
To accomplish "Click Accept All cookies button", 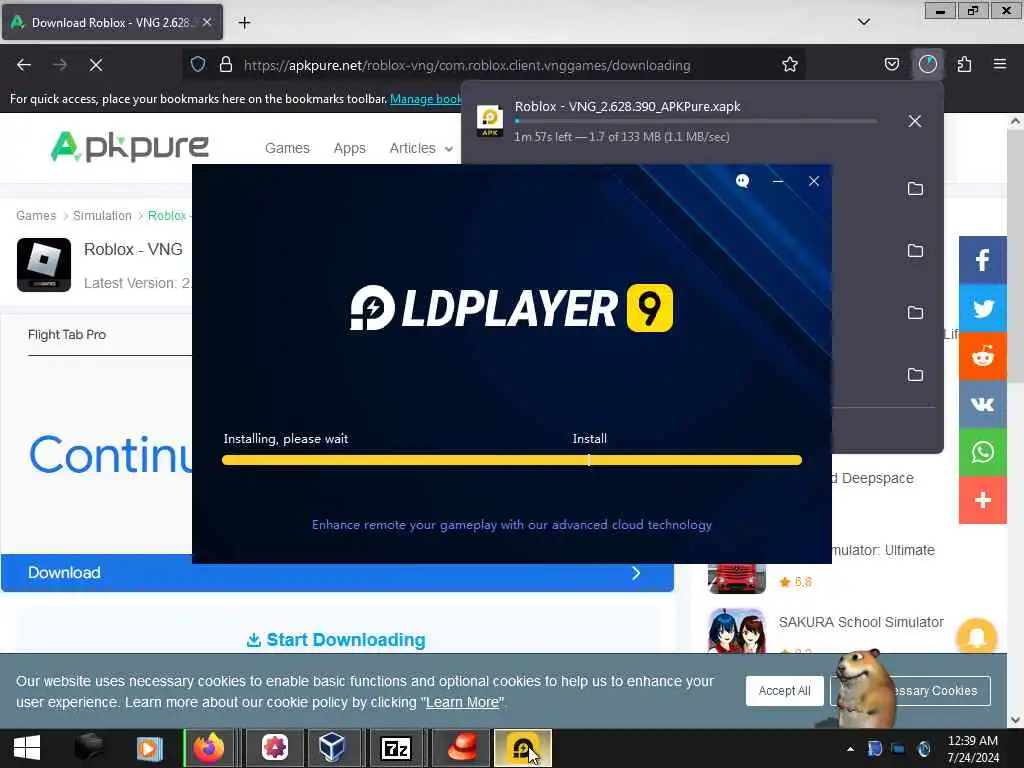I will [x=784, y=691].
